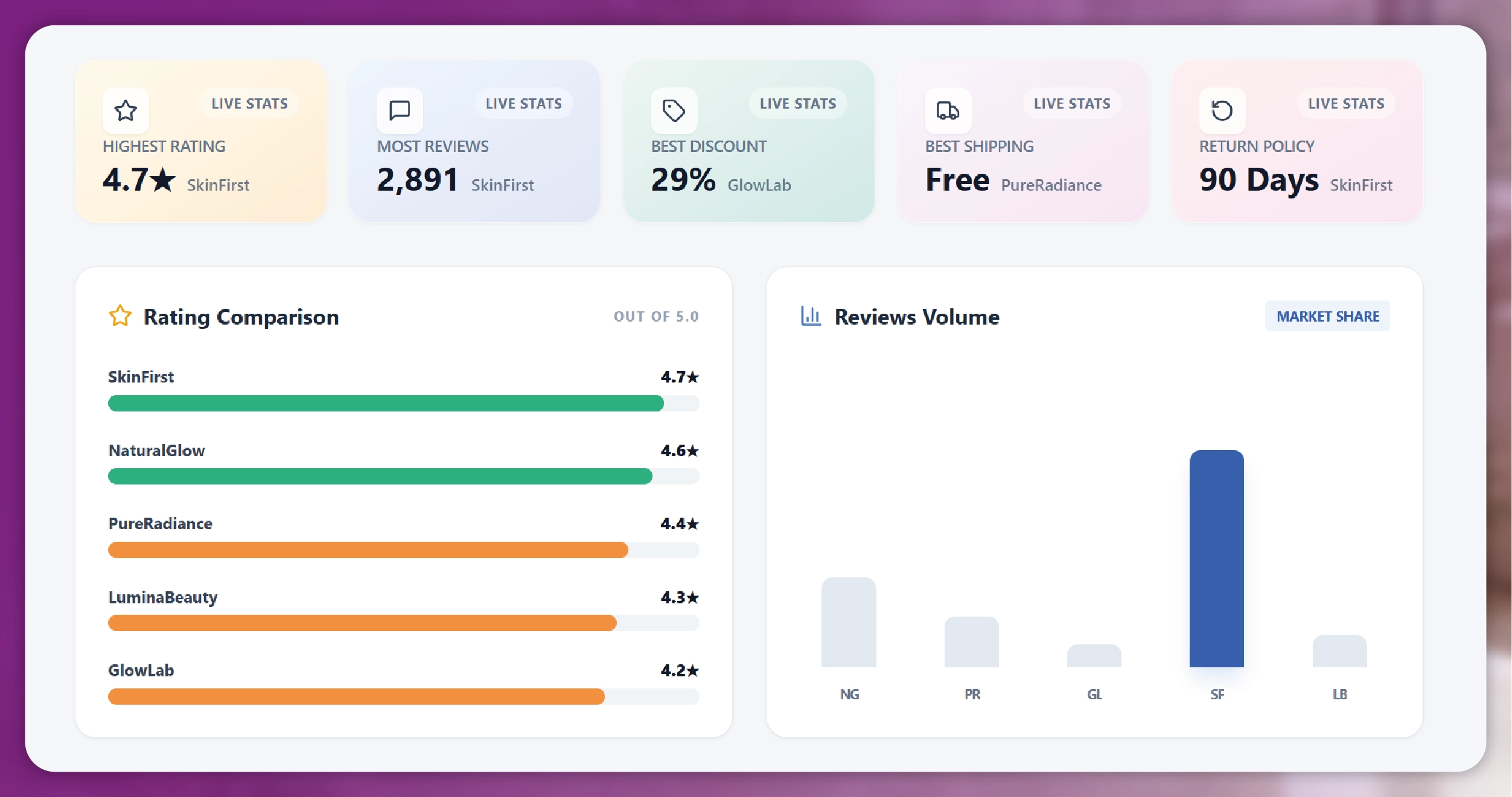The width and height of the screenshot is (1512, 797).
Task: Click the small GL bar in reviews chart
Action: point(1094,656)
